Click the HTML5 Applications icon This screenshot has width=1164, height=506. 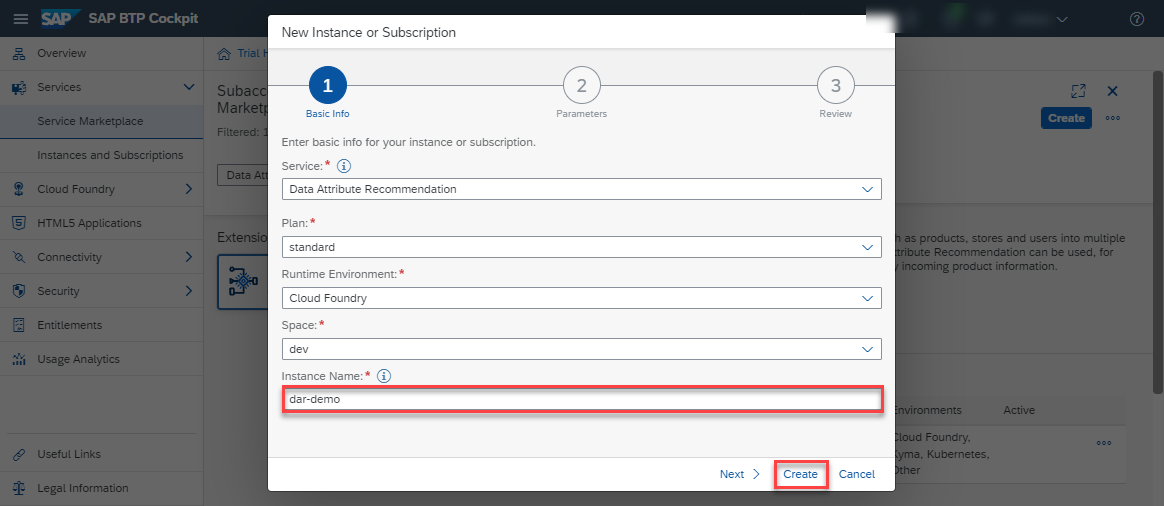tap(20, 223)
